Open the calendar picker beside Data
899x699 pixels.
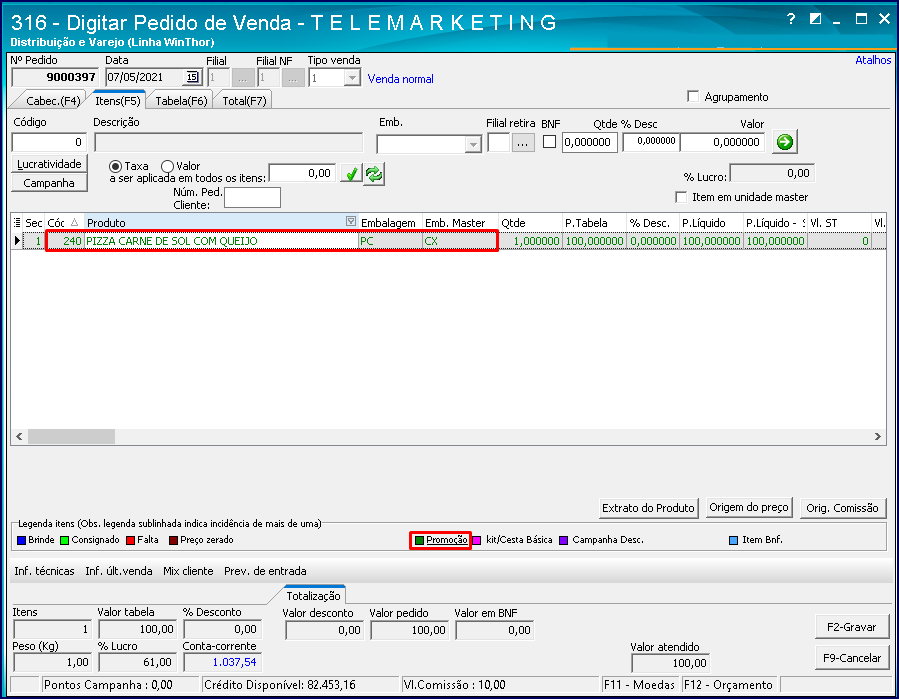point(192,77)
